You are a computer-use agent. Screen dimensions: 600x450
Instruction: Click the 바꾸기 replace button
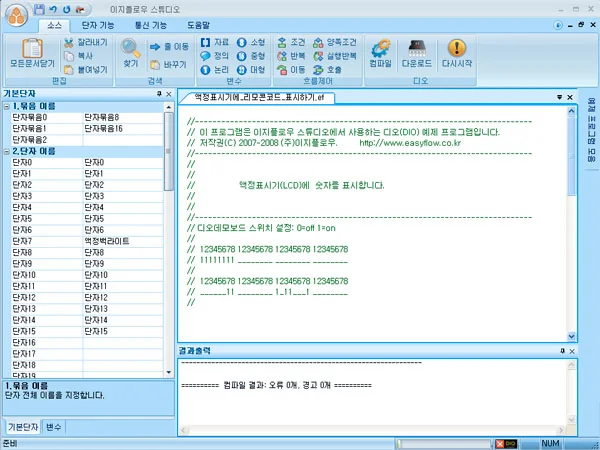point(169,65)
